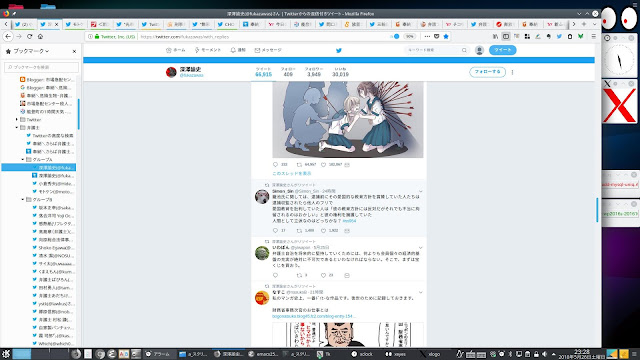Open the Simon_Sin tweet dropdown caret

click(420, 191)
